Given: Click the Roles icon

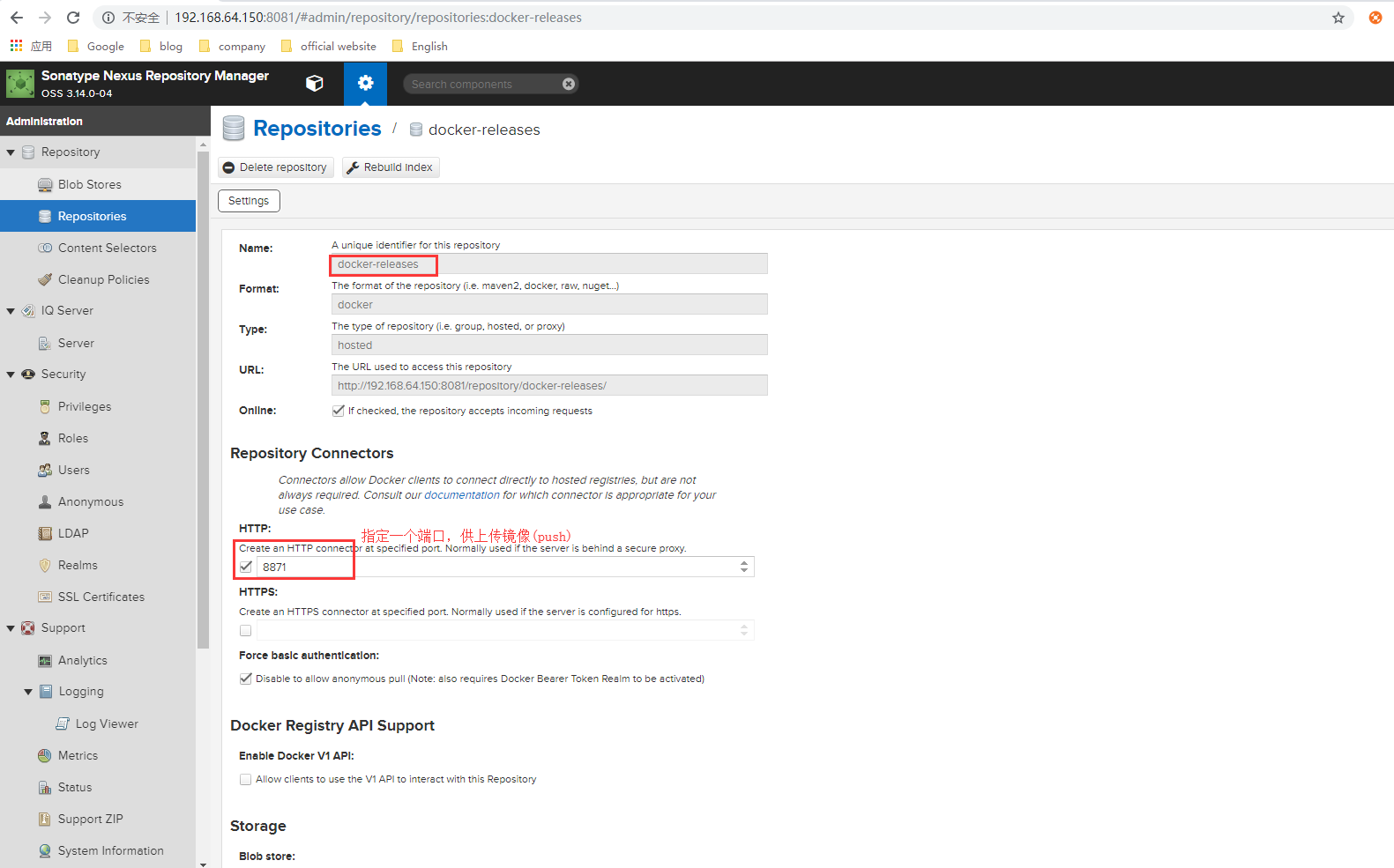Looking at the screenshot, I should point(45,438).
